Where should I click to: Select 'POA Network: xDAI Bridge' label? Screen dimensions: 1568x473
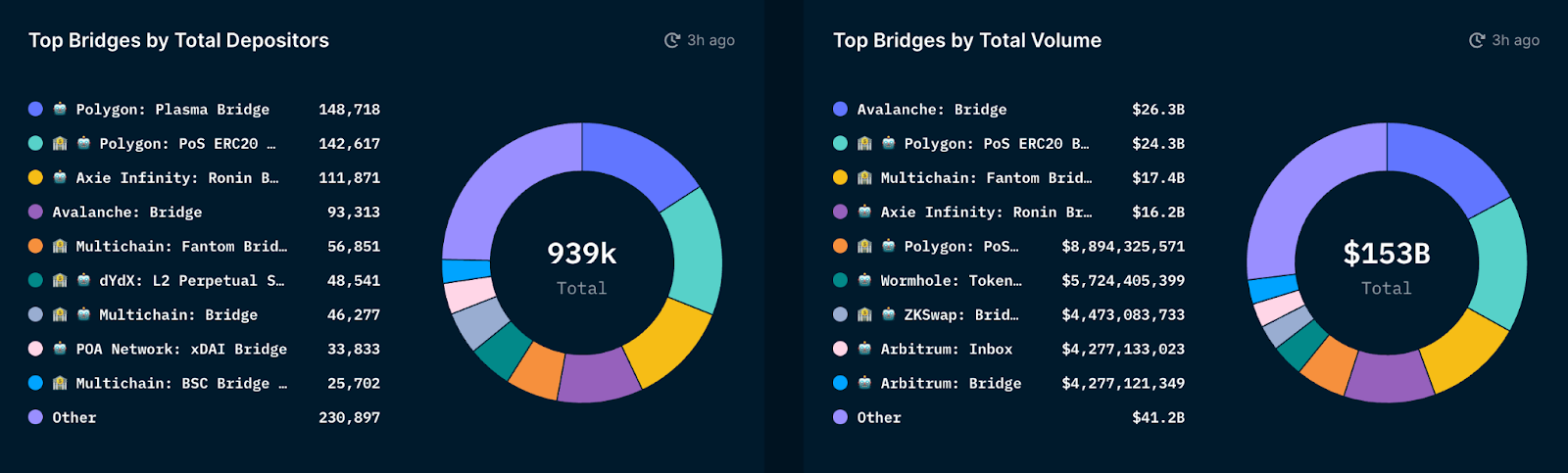pos(181,349)
